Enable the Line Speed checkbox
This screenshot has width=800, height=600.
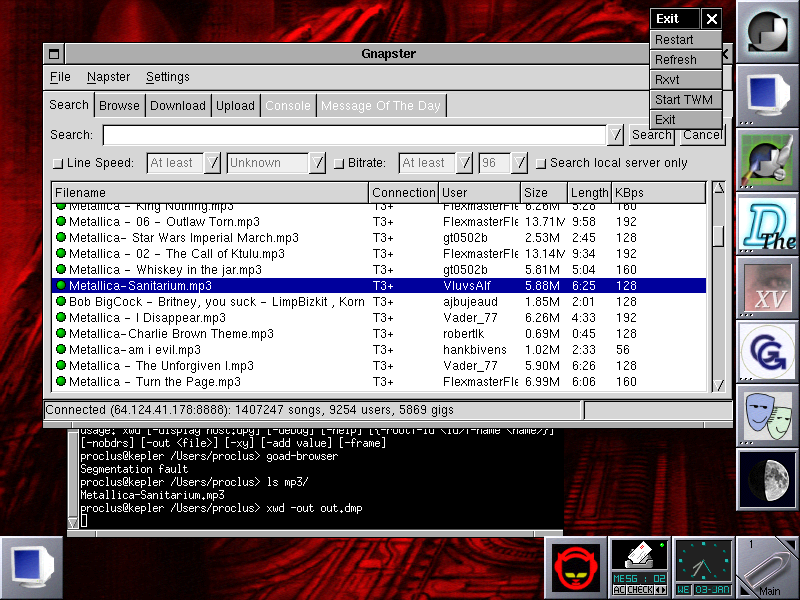pyautogui.click(x=58, y=163)
